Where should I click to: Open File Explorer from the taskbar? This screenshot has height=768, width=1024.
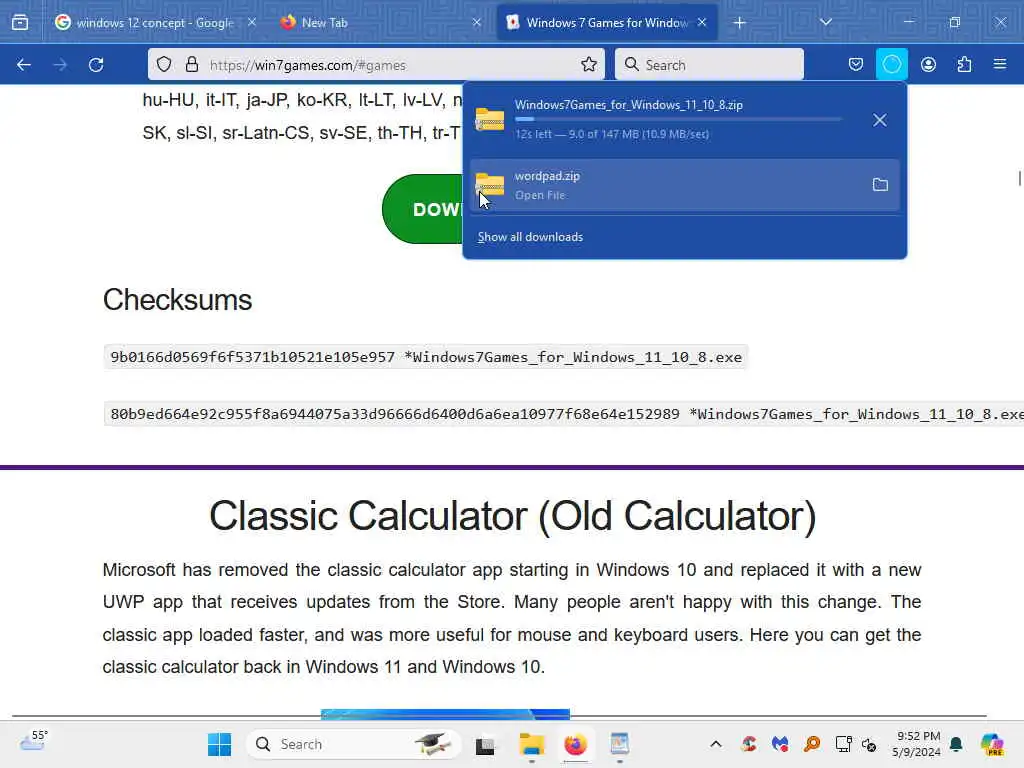click(x=532, y=744)
